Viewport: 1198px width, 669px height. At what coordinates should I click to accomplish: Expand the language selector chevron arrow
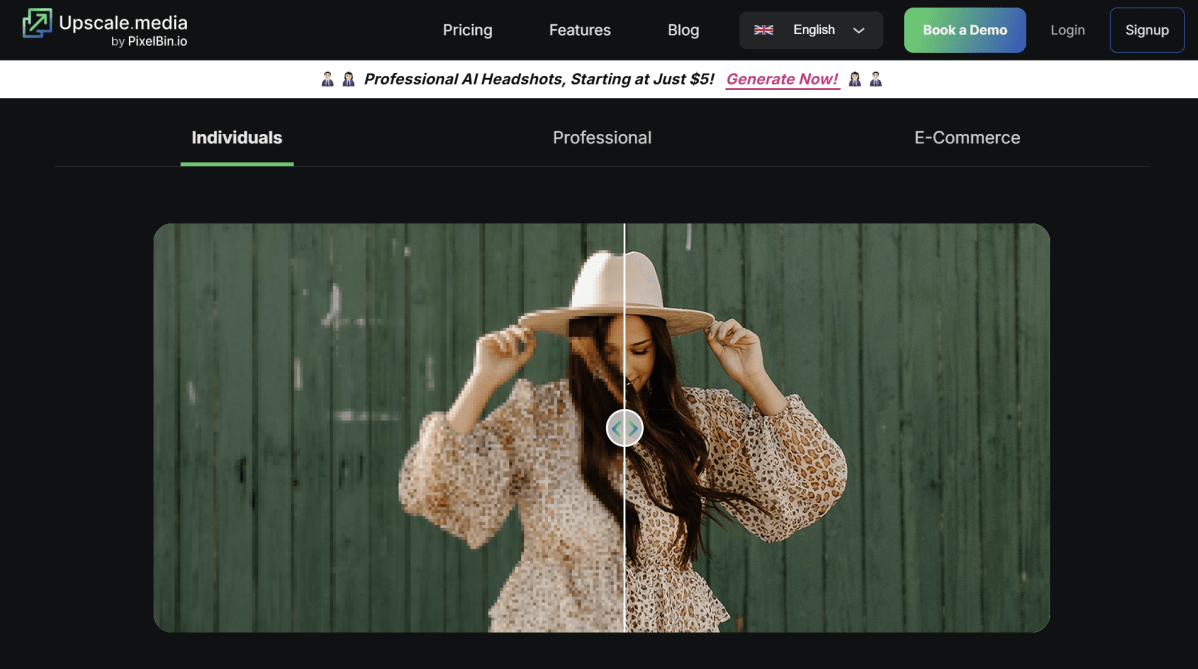(858, 31)
